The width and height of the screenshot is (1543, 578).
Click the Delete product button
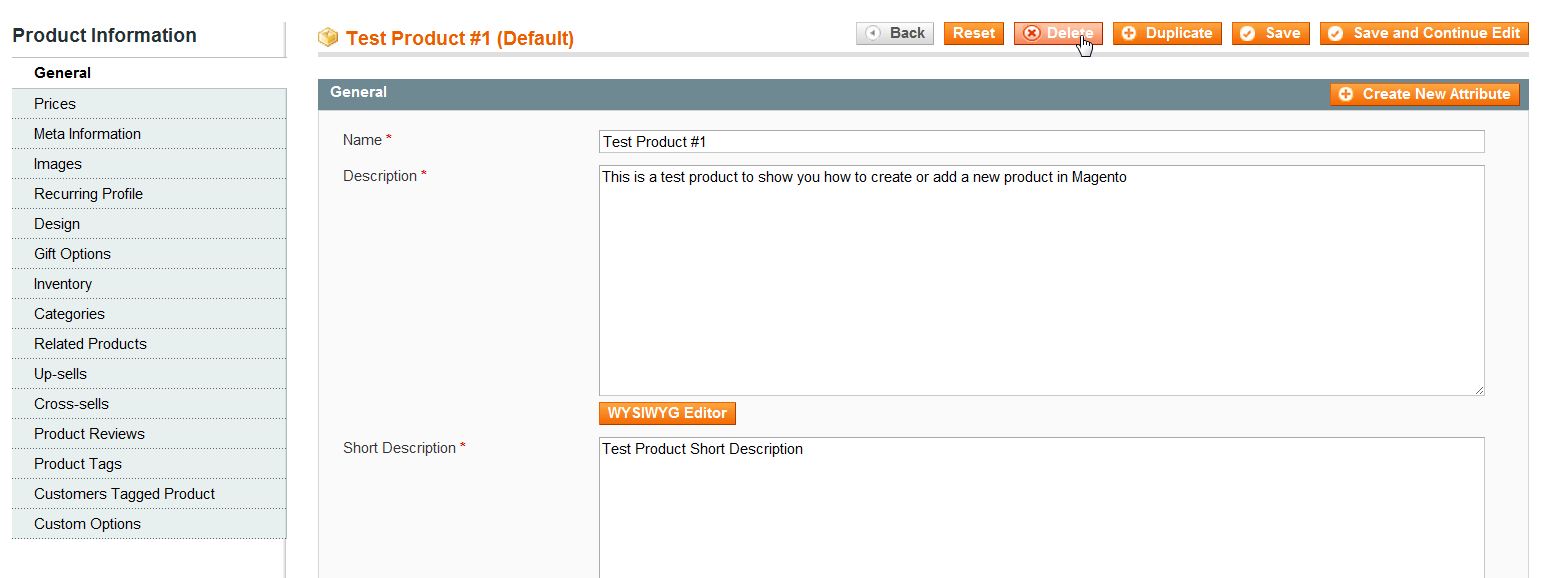(x=1058, y=33)
